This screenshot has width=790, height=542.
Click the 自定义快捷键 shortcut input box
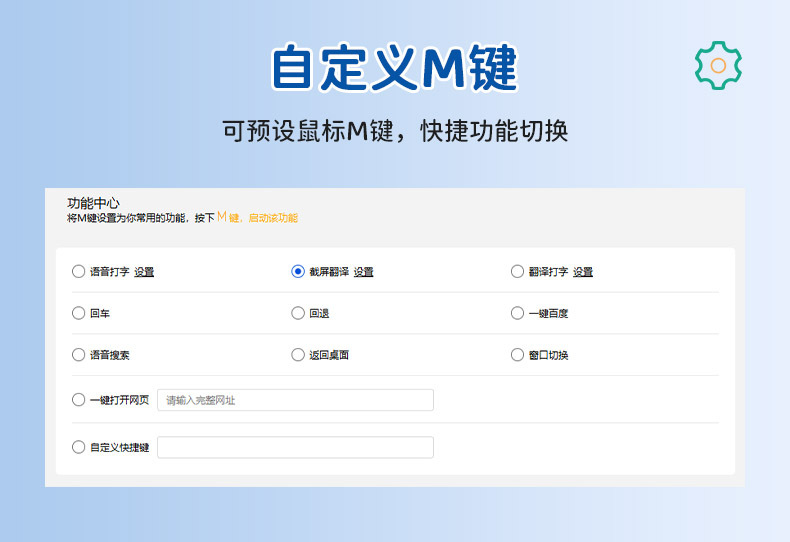(x=295, y=447)
